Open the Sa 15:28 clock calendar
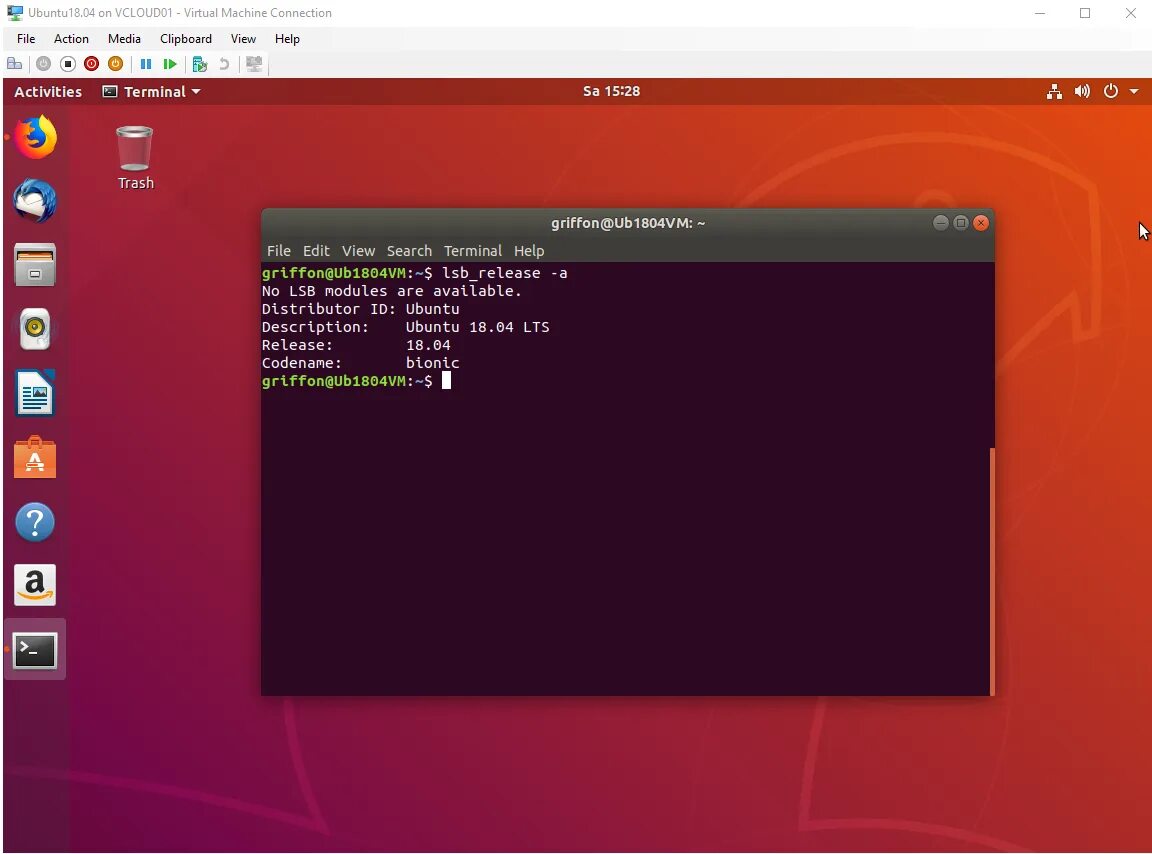The width and height of the screenshot is (1152, 854). (611, 91)
